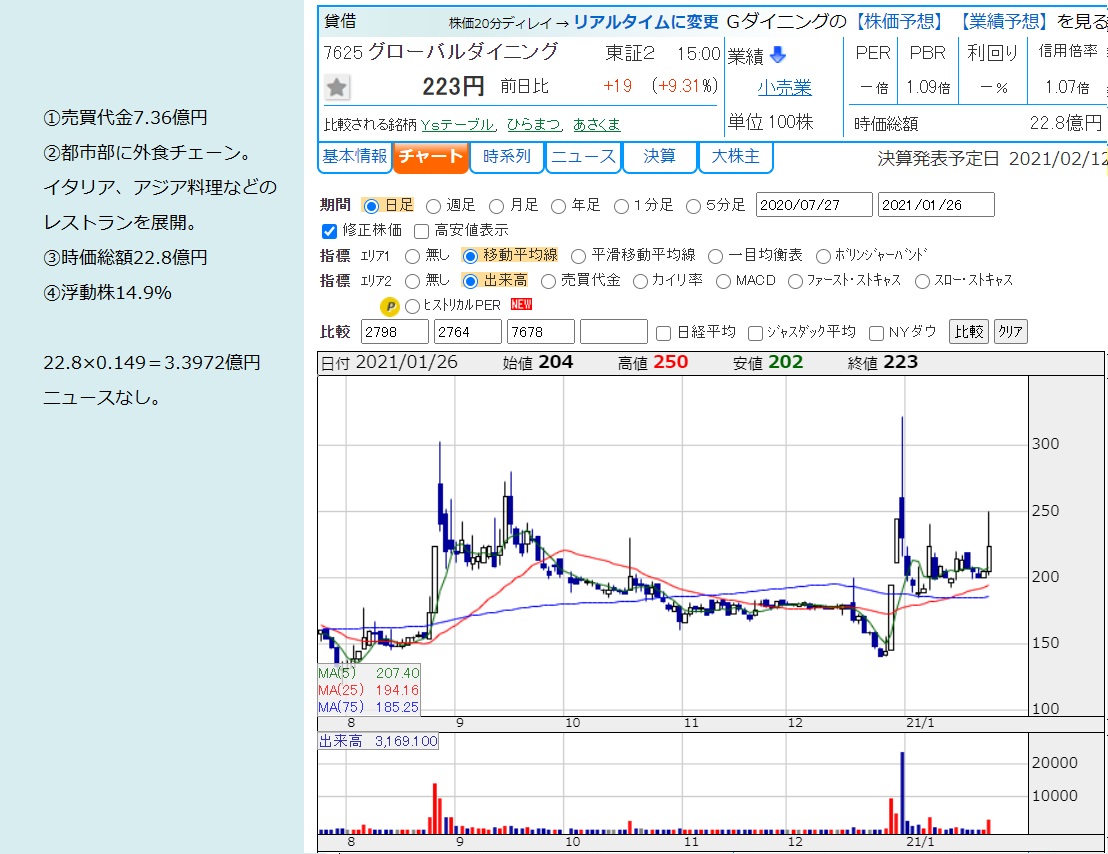1108x854 pixels.
Task: Open the 小売業 sector link
Action: [784, 88]
